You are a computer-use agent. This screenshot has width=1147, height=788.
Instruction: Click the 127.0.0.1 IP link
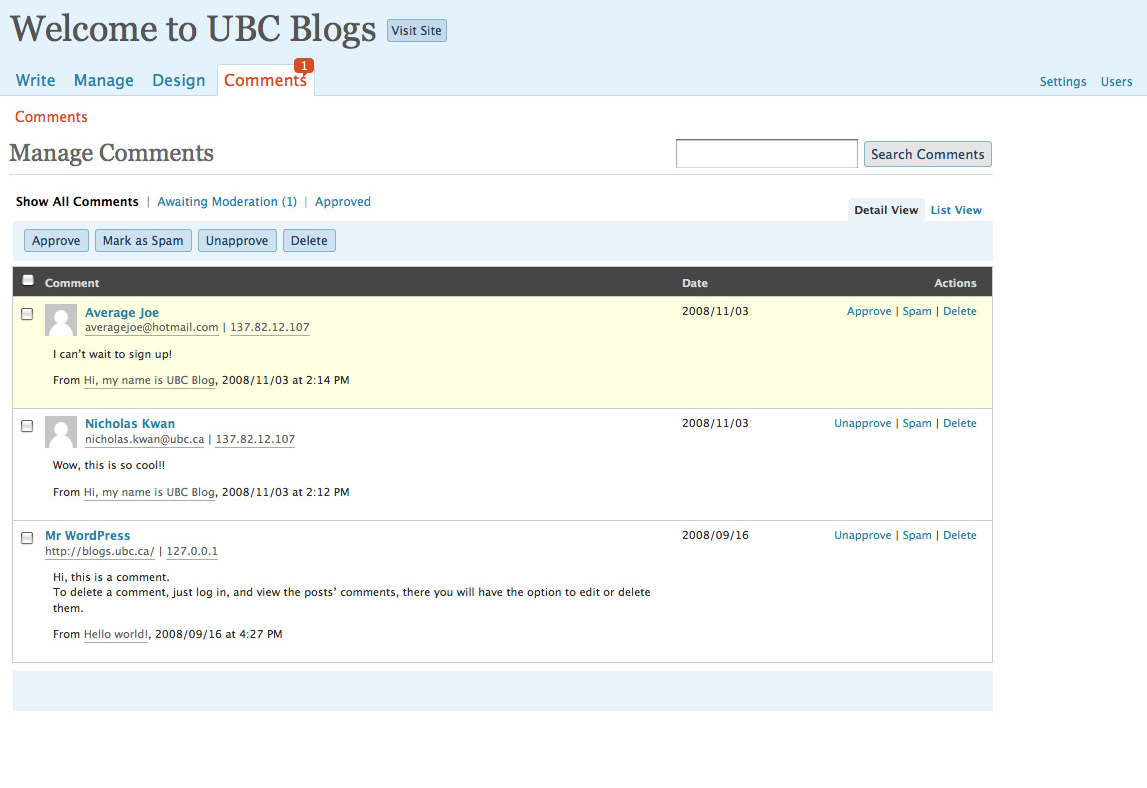192,551
